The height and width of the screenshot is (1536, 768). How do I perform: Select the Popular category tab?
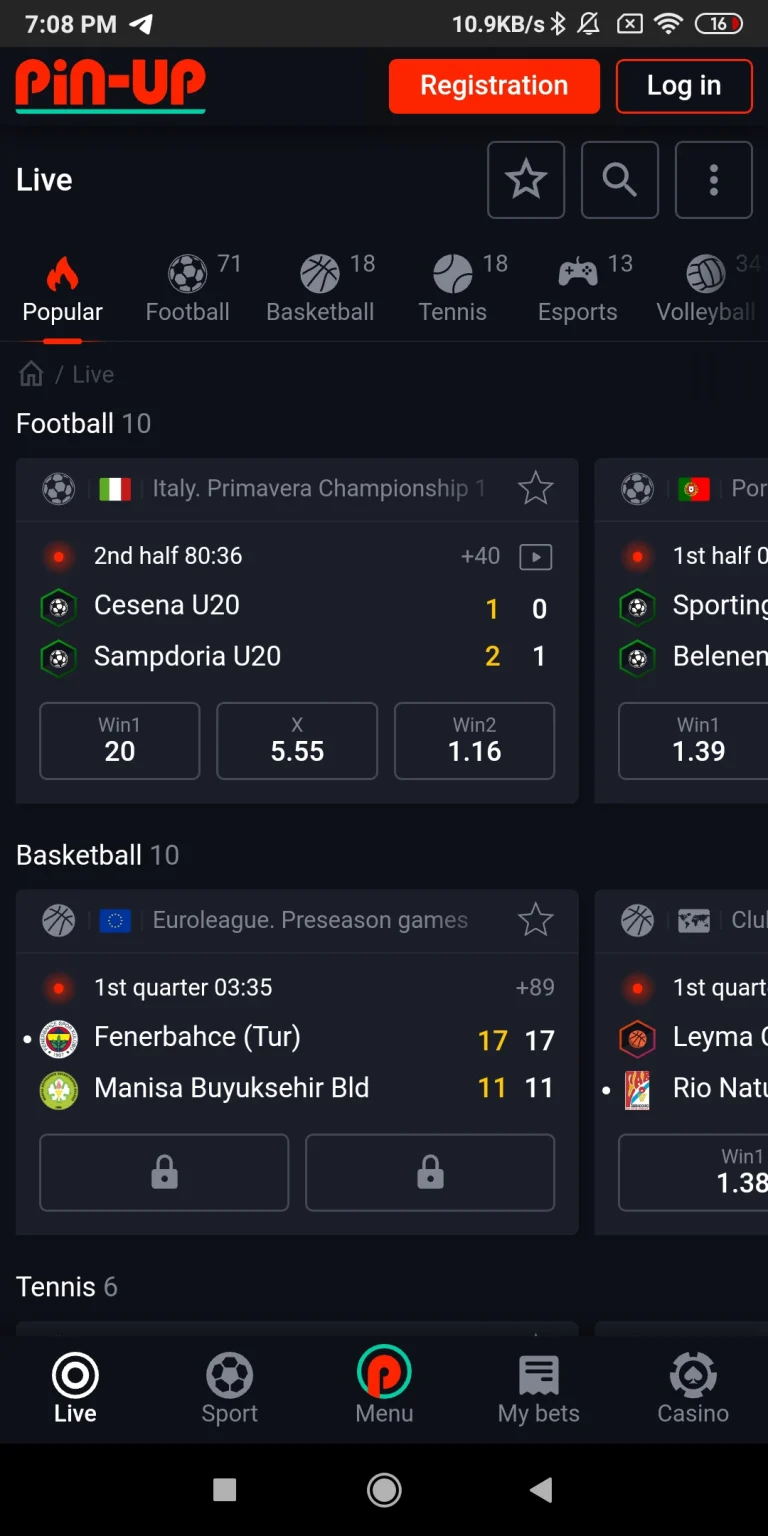(x=62, y=290)
